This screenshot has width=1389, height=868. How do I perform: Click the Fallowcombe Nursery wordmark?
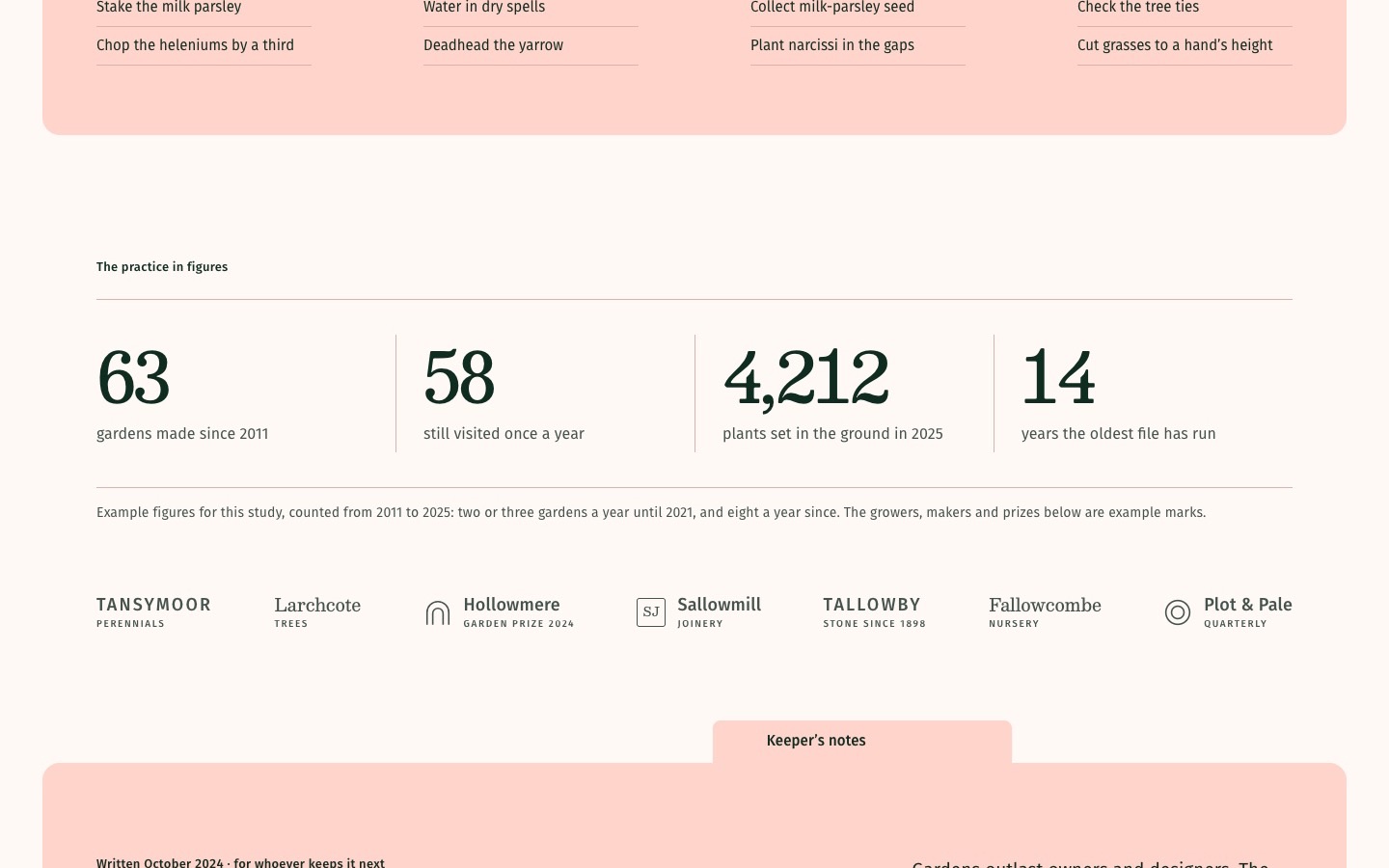click(1045, 612)
